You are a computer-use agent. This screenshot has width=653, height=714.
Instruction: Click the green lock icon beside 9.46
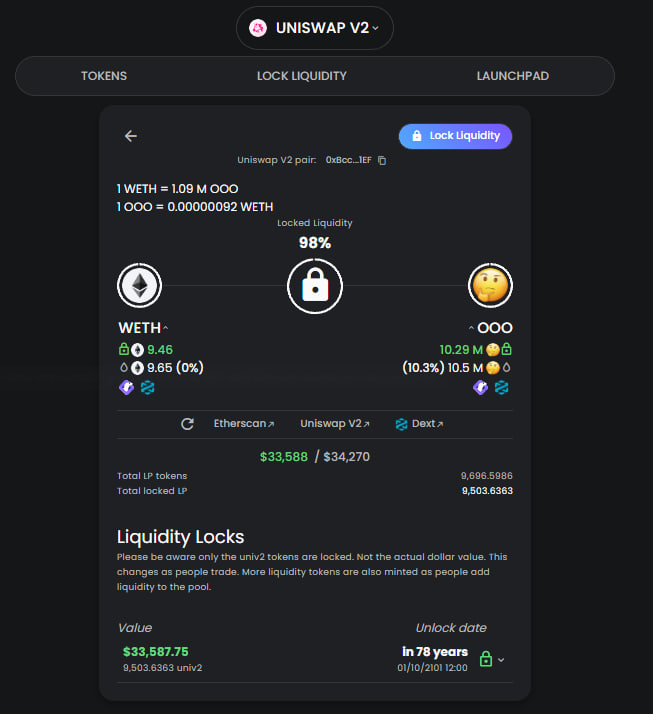pyautogui.click(x=123, y=349)
